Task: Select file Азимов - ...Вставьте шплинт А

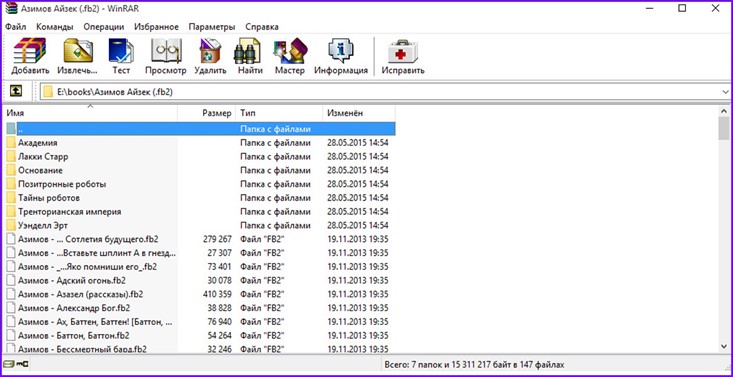Action: (97, 253)
